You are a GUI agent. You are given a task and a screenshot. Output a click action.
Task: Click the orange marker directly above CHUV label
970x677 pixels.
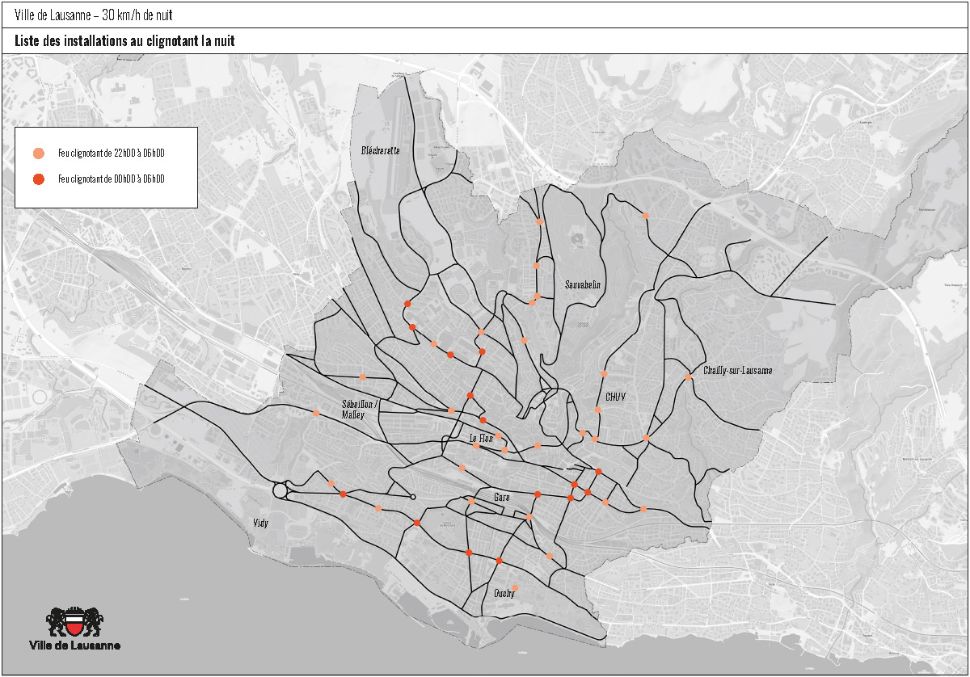coord(604,374)
